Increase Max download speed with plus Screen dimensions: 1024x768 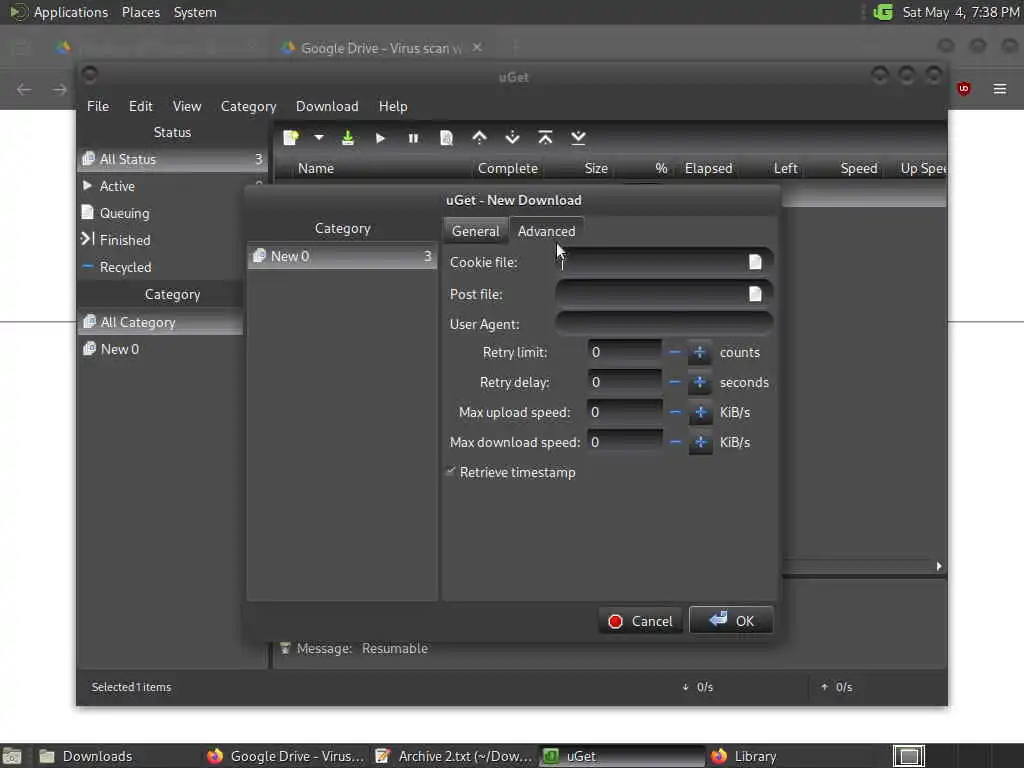click(699, 442)
